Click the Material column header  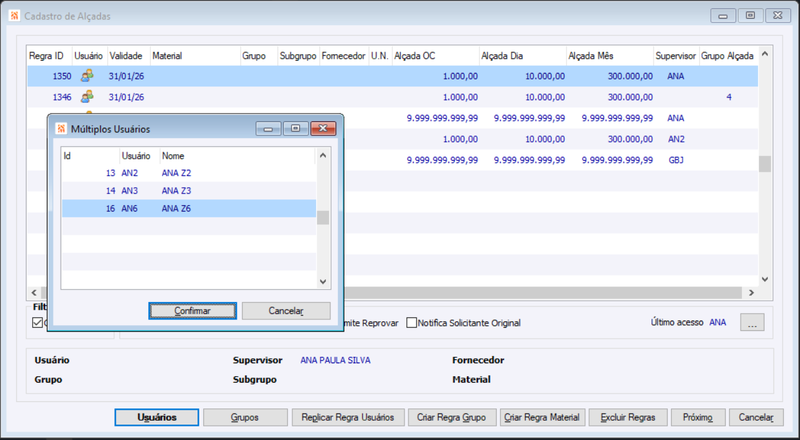pyautogui.click(x=195, y=56)
